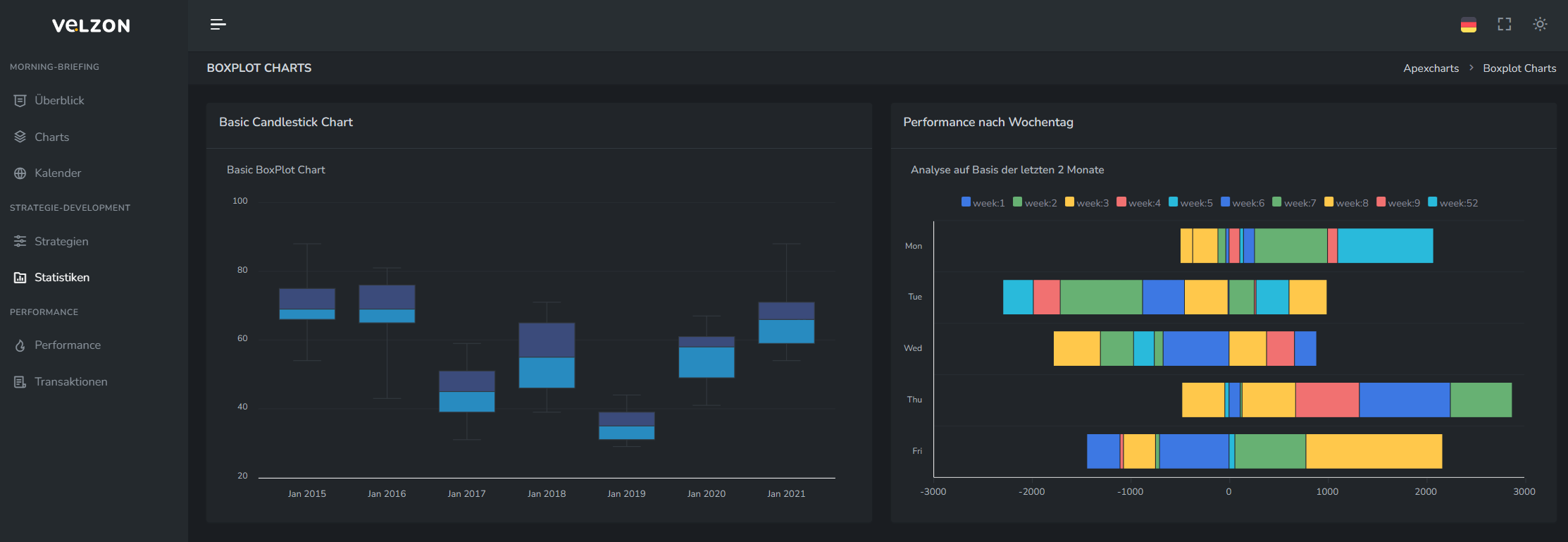Click Performance nach Wochentag card title
The width and height of the screenshot is (1568, 542).
(x=988, y=122)
